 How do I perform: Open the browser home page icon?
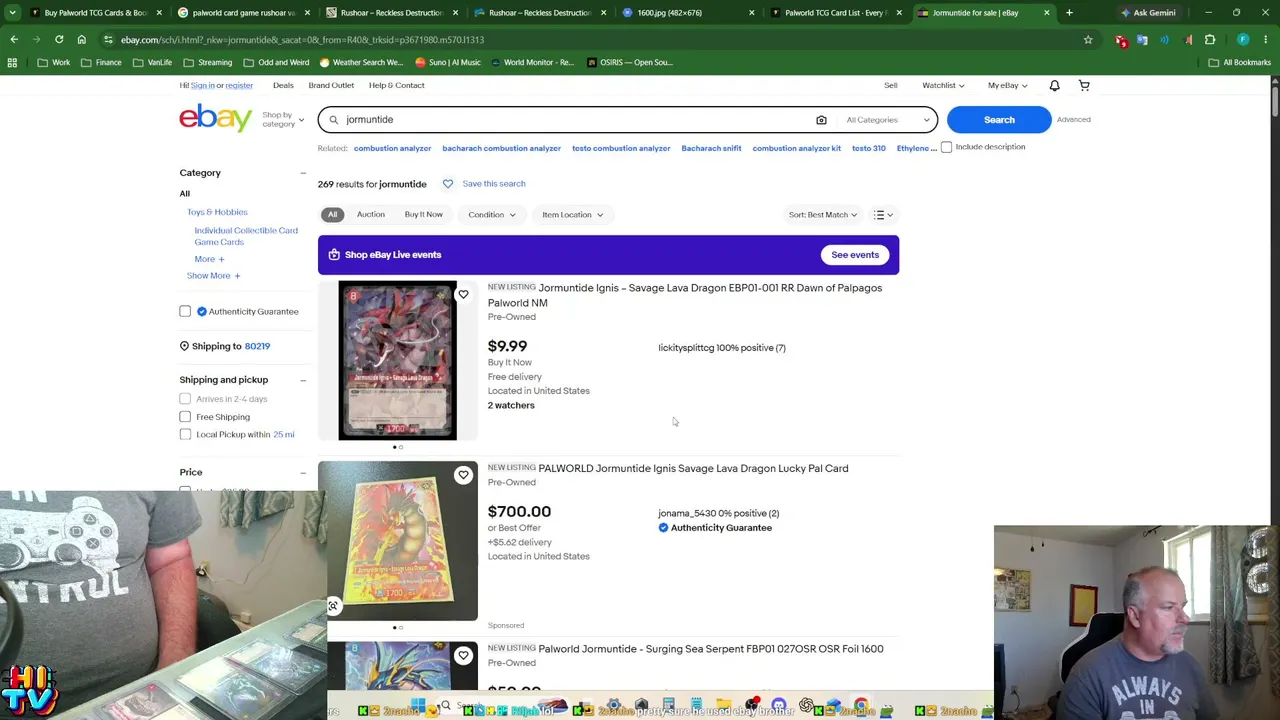pyautogui.click(x=81, y=39)
